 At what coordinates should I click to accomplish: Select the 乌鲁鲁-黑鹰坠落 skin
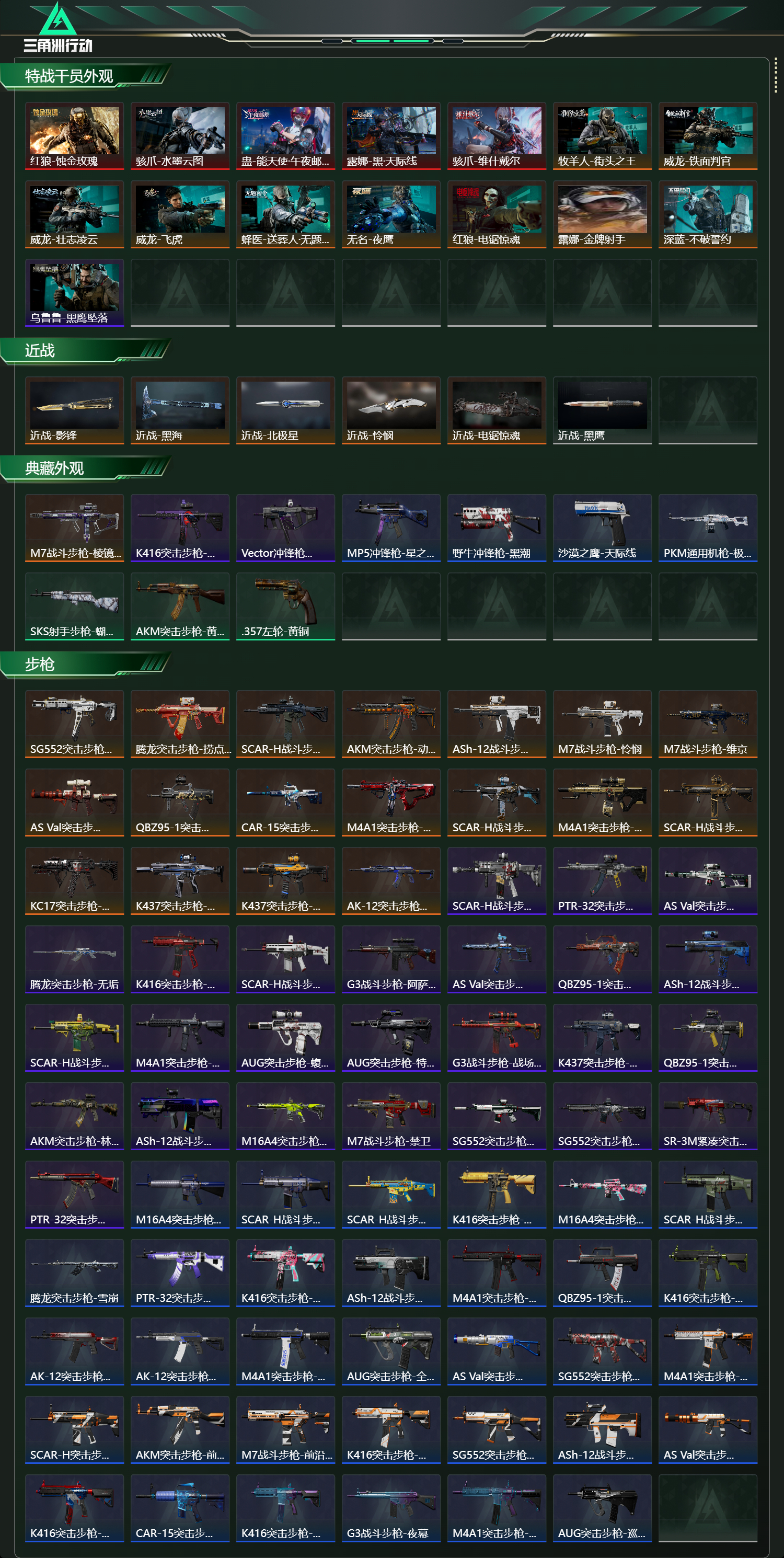pyautogui.click(x=74, y=293)
